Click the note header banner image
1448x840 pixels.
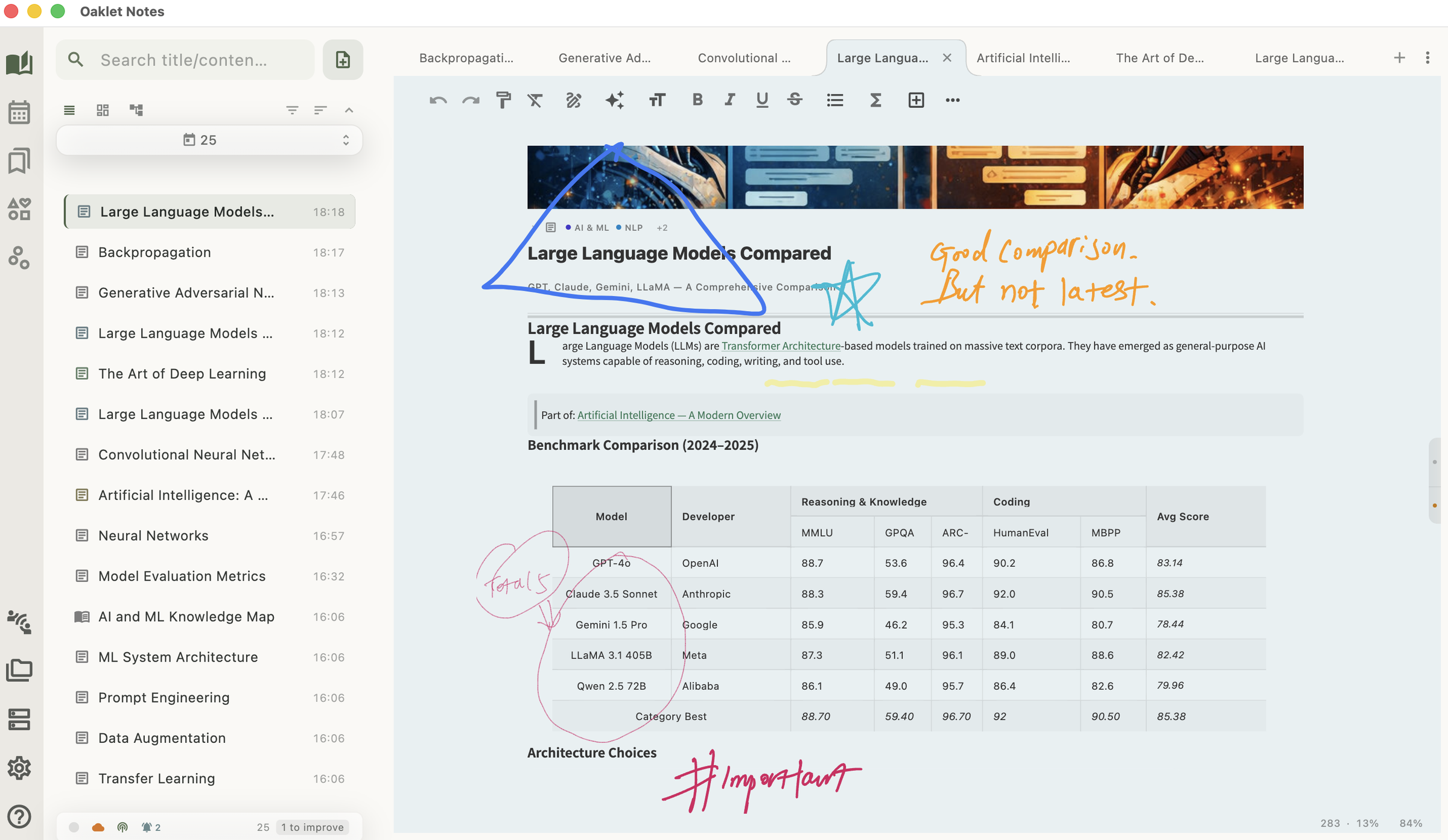point(915,177)
